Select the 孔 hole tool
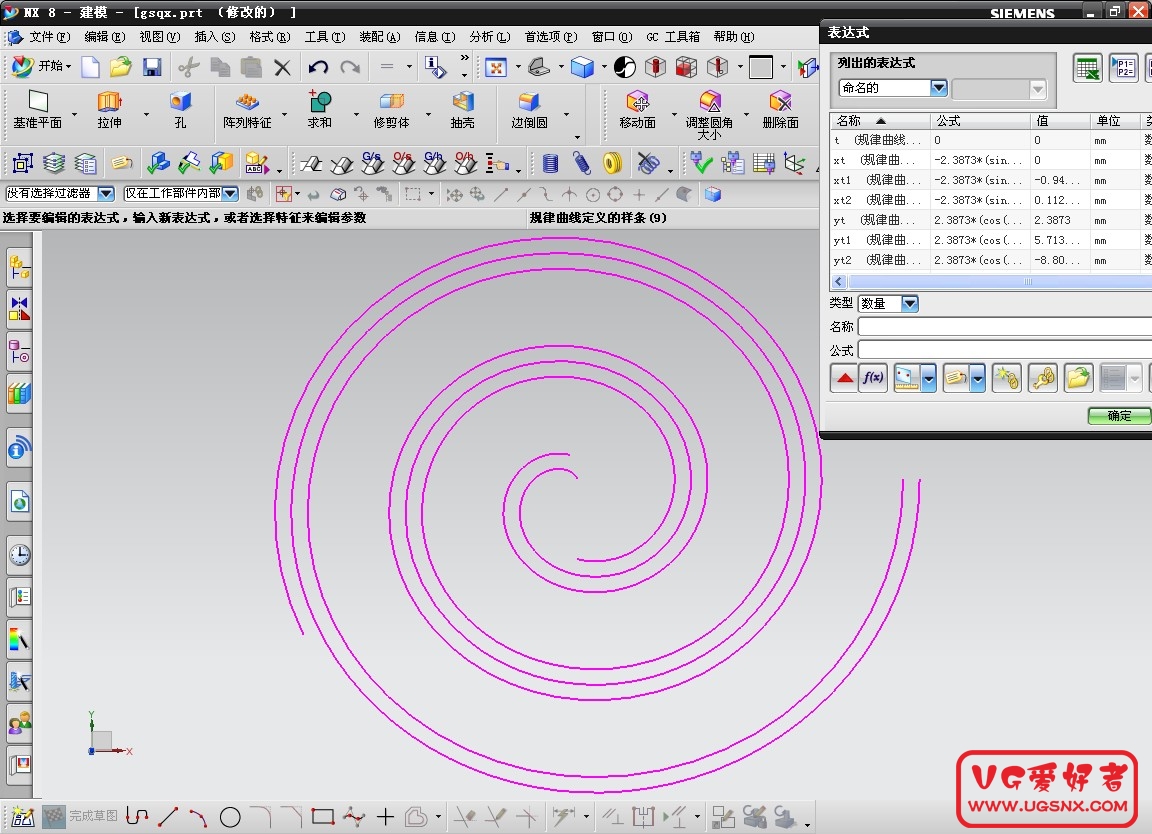The width and height of the screenshot is (1152, 834). coord(180,109)
